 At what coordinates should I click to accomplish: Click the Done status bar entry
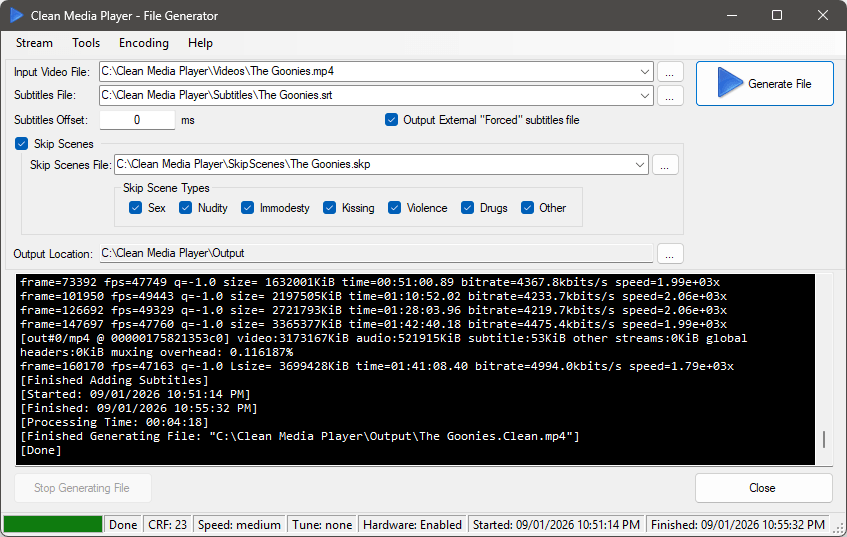[x=123, y=525]
